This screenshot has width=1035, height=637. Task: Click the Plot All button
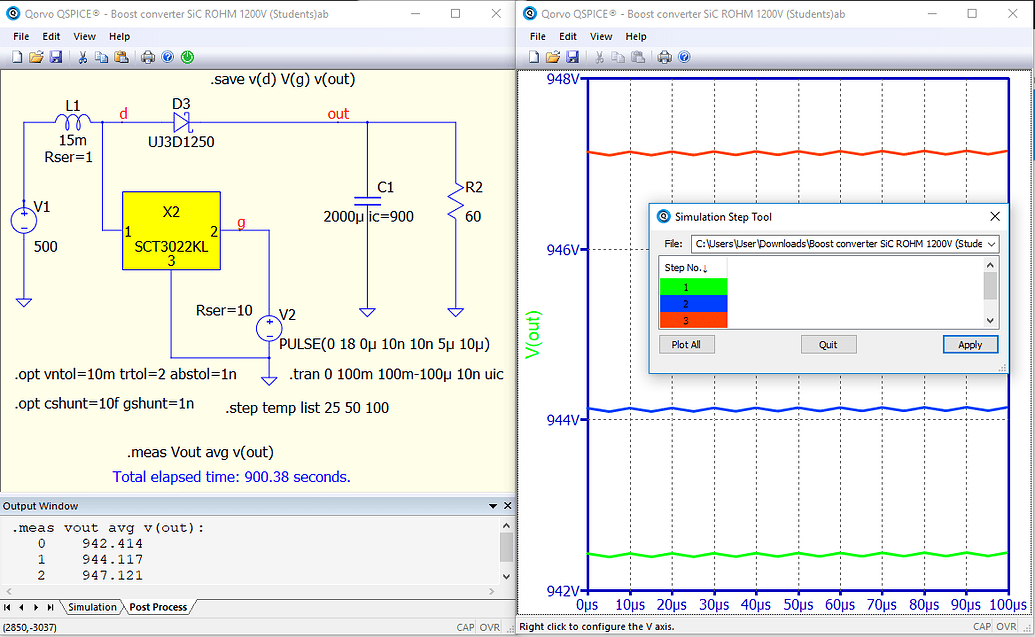(x=686, y=343)
